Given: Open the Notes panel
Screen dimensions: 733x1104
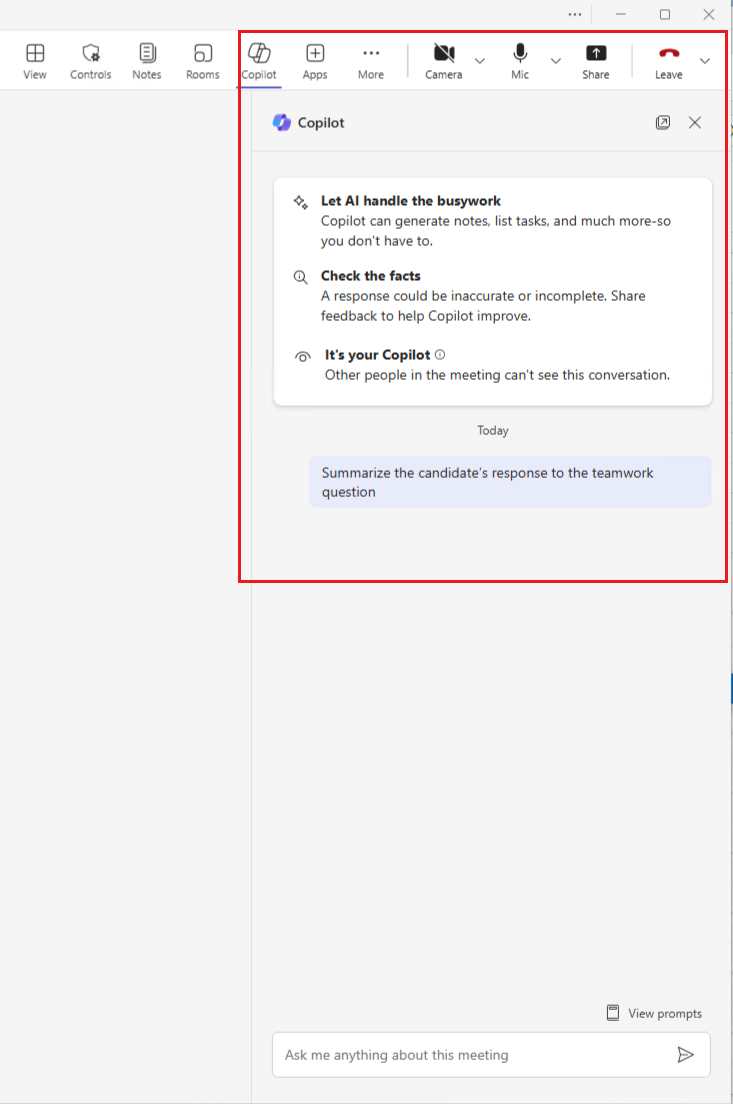Looking at the screenshot, I should [x=146, y=61].
